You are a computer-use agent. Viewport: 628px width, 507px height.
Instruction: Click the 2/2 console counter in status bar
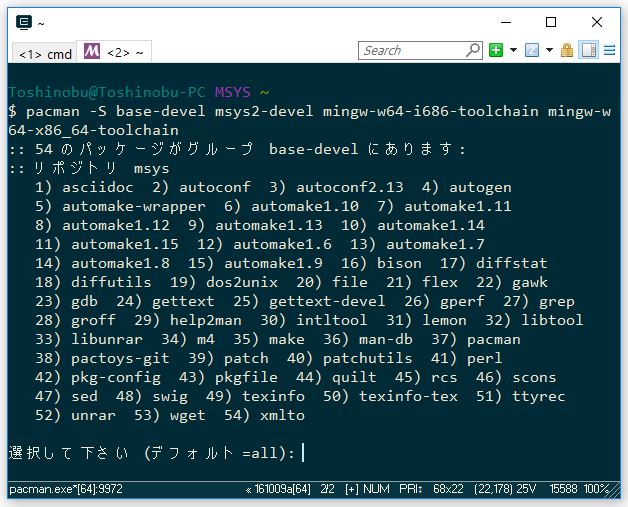tap(327, 489)
